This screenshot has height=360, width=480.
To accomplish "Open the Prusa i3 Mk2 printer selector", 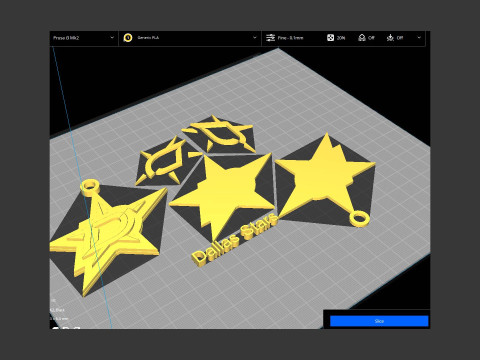I will [x=84, y=38].
